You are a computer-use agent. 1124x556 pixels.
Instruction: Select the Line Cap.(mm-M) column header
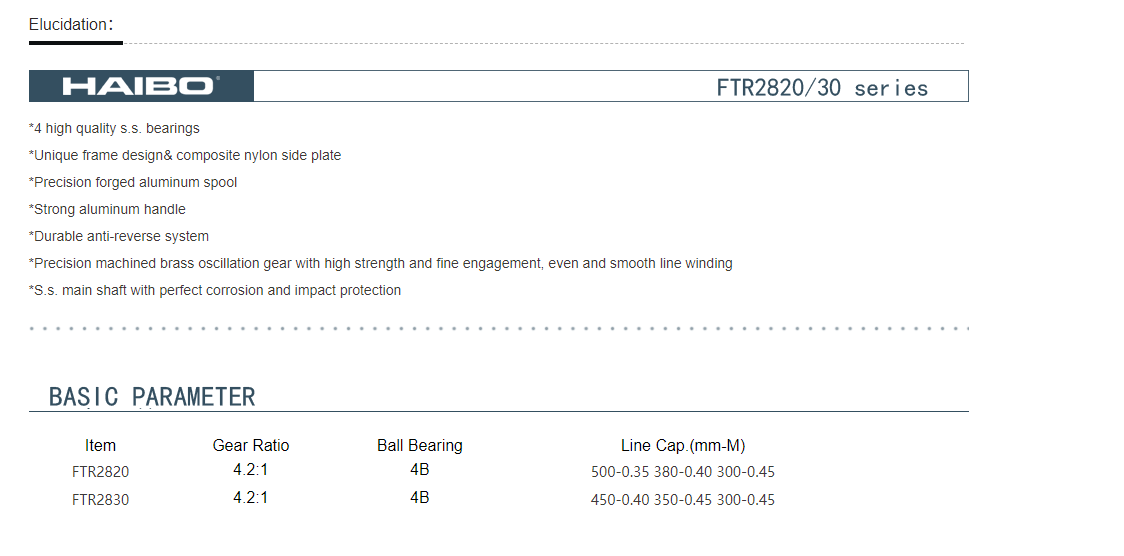[683, 446]
